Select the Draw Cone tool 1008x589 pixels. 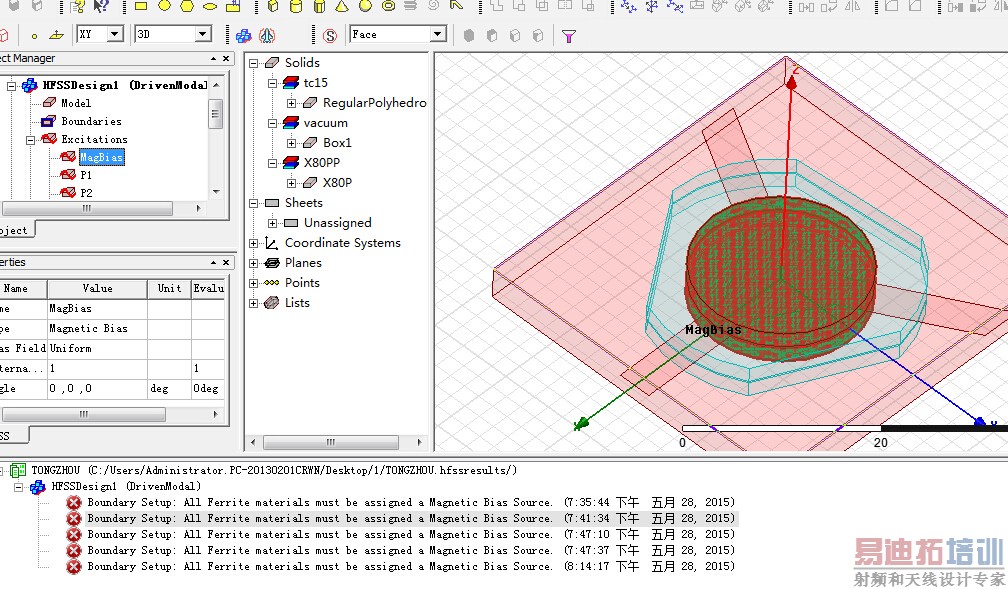[x=342, y=6]
